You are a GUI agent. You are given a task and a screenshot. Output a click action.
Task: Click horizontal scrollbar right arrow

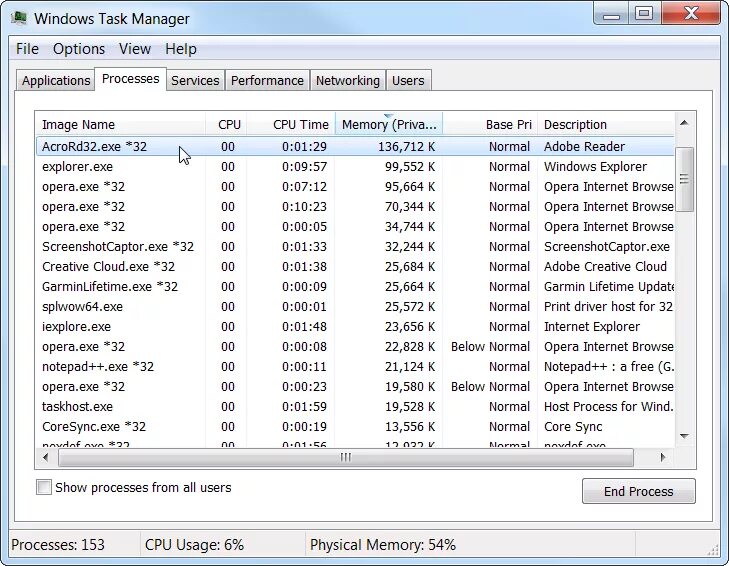[662, 457]
